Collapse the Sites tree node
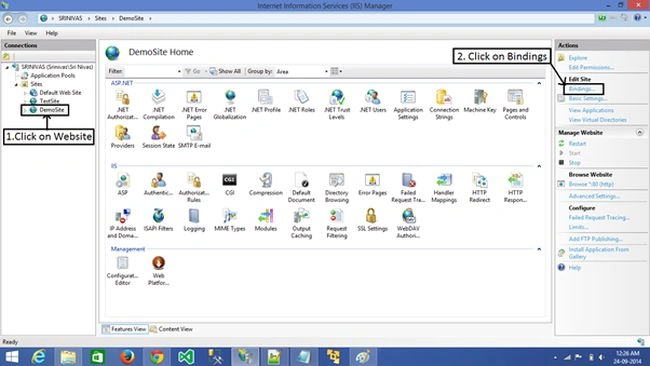 [17, 84]
